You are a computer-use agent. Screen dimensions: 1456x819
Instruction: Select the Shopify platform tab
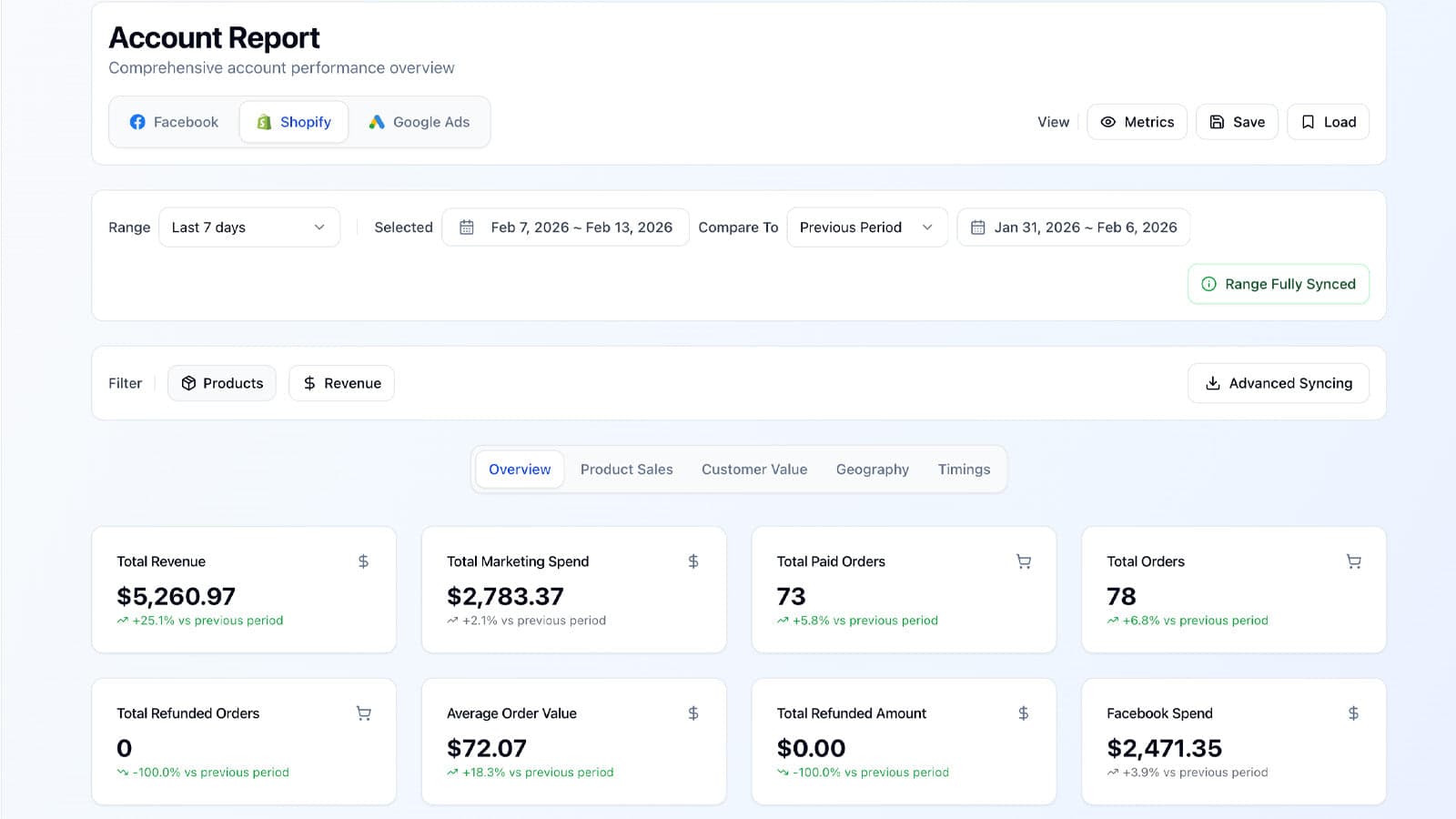coord(294,122)
